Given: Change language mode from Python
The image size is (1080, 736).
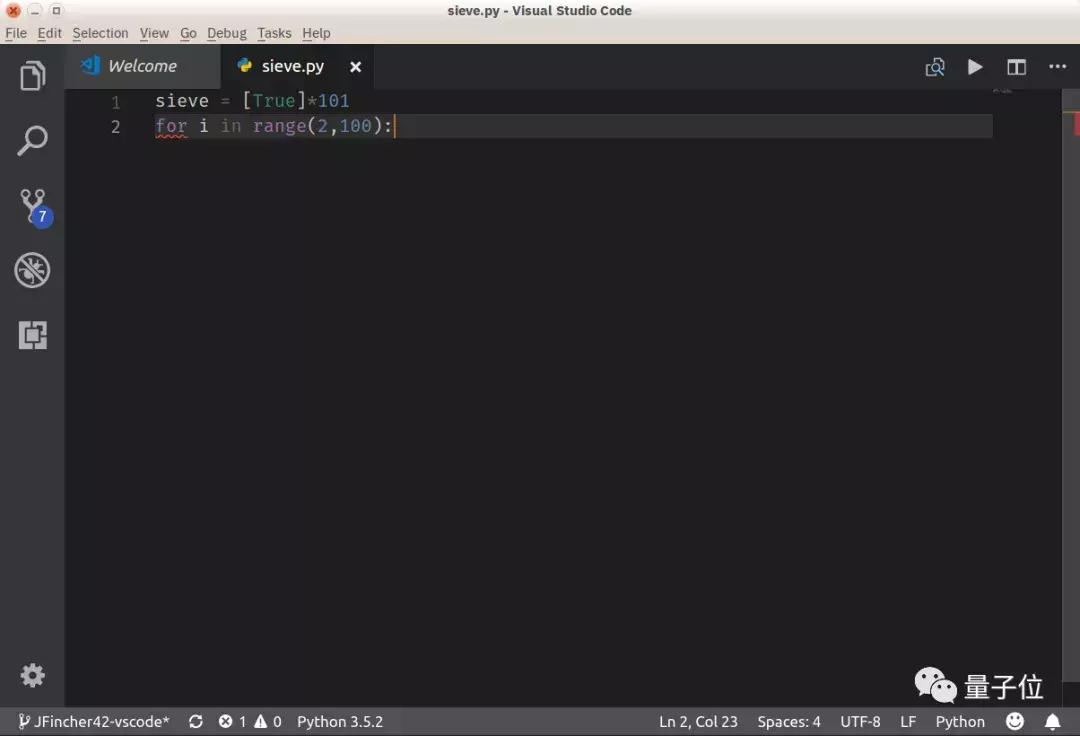Looking at the screenshot, I should 959,721.
